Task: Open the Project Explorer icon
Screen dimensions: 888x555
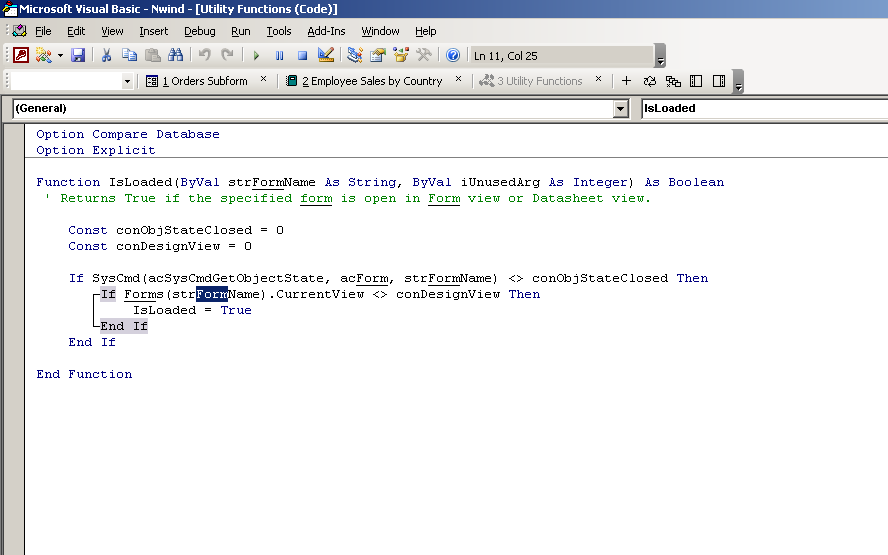Action: pyautogui.click(x=355, y=55)
